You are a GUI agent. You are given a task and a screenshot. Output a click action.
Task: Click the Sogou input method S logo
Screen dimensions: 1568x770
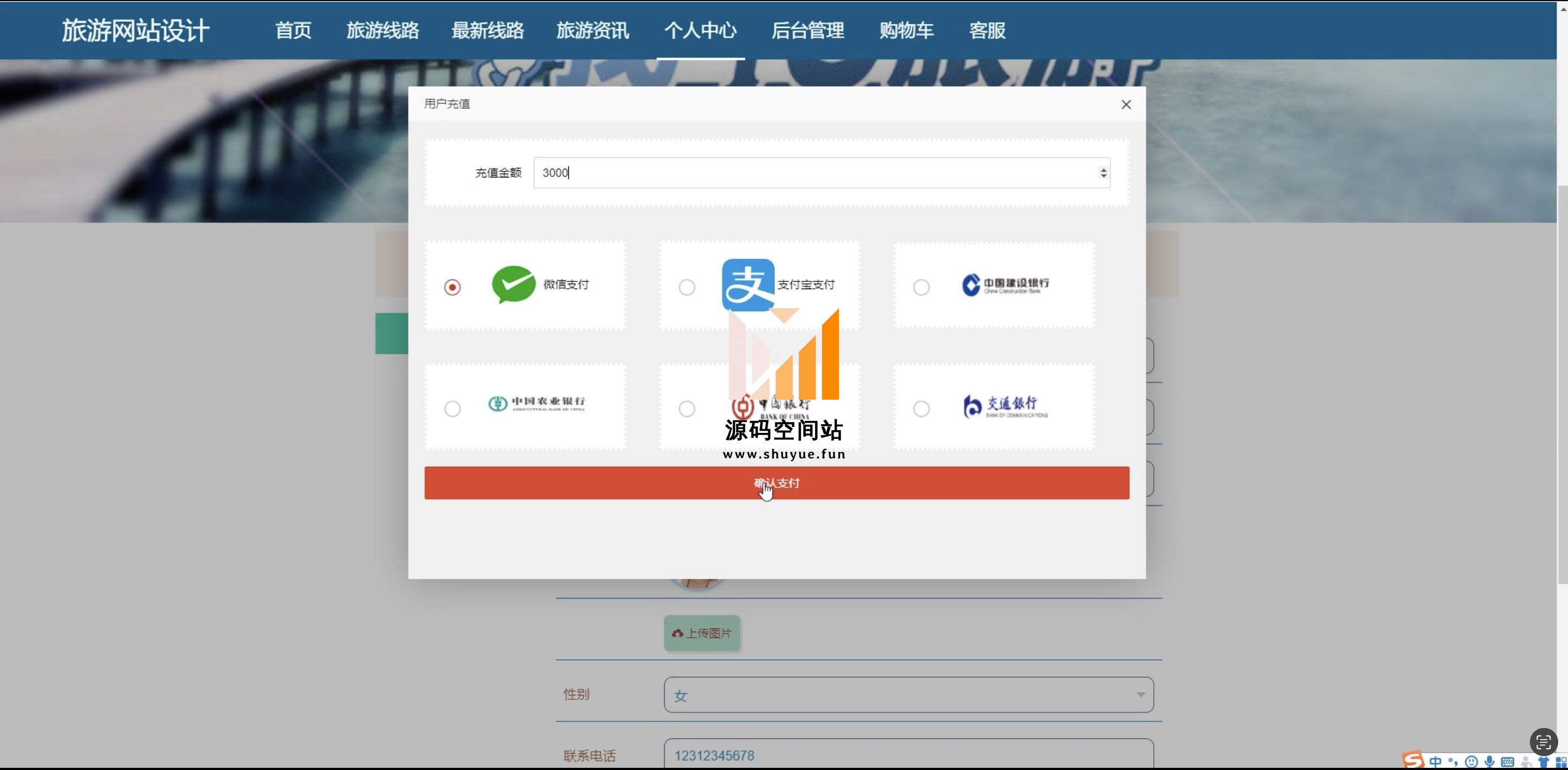(x=1413, y=760)
